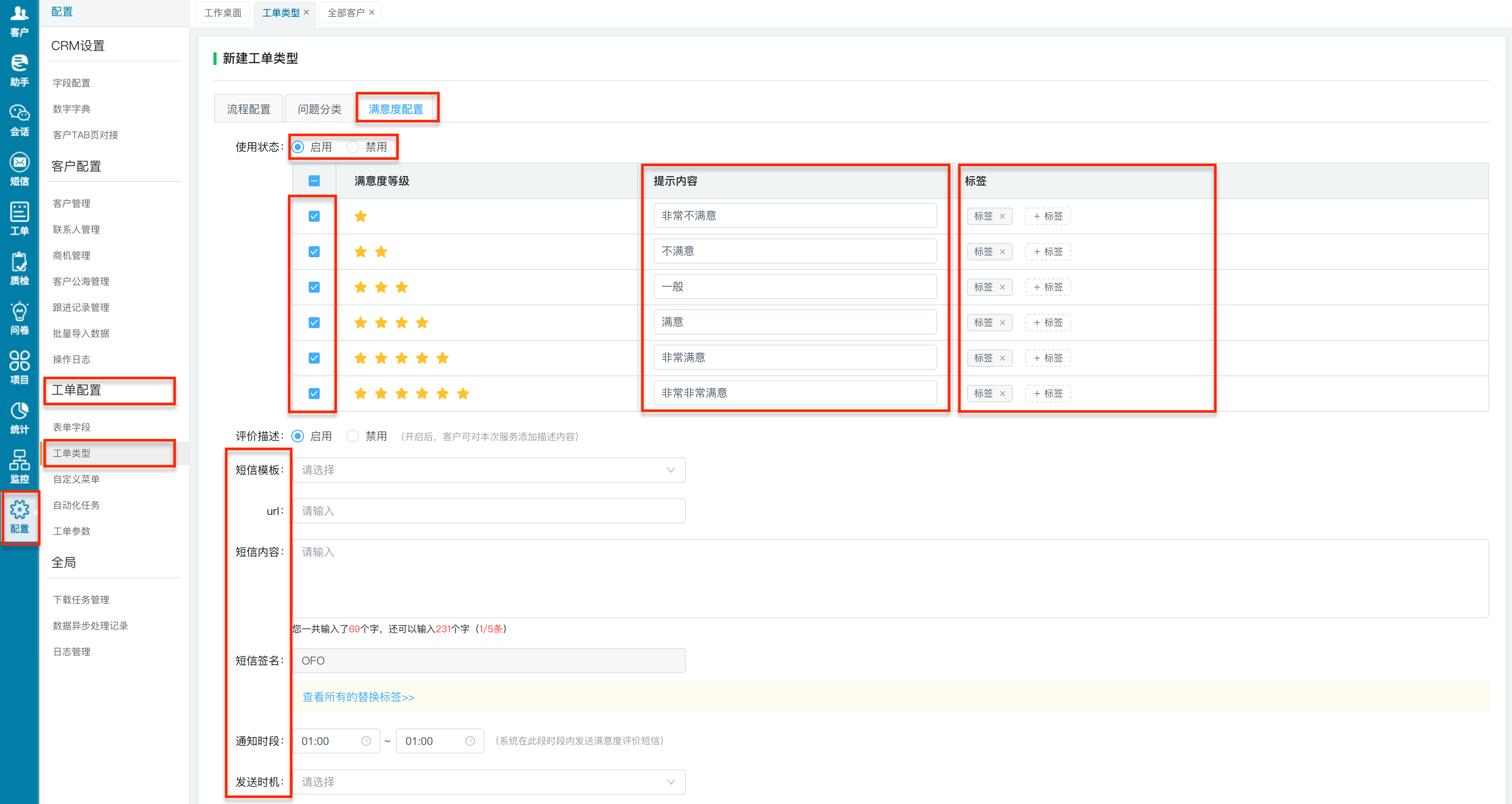Edit the 一般 prompt content field
This screenshot has height=804, width=1512.
795,287
